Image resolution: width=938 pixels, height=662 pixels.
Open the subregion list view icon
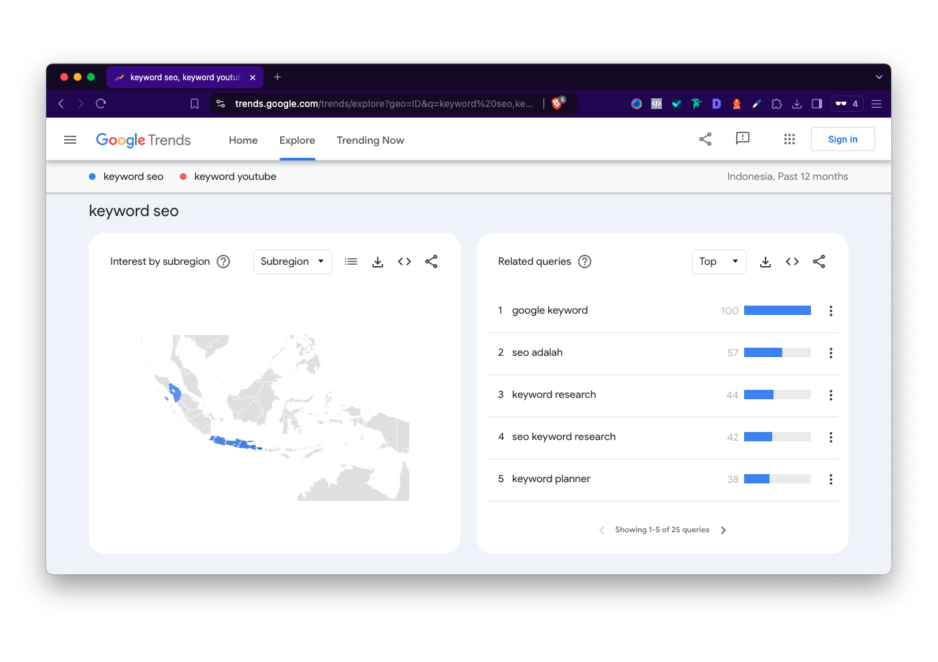351,261
